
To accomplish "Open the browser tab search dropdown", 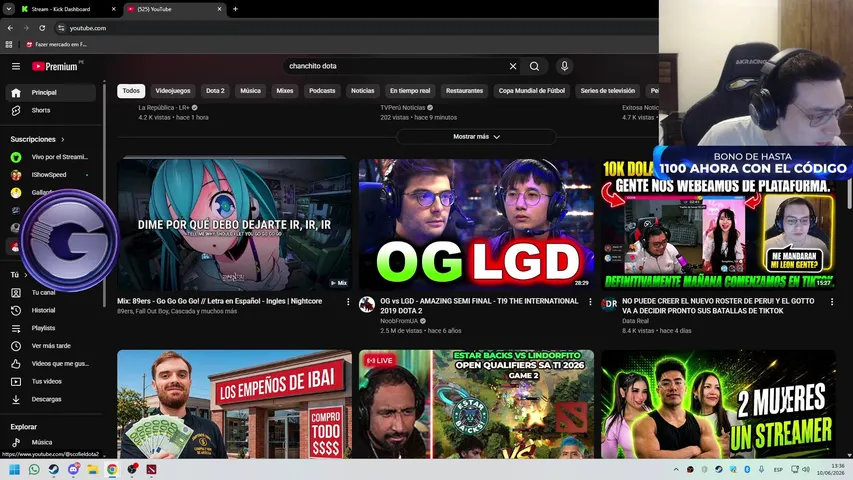I will click(9, 9).
